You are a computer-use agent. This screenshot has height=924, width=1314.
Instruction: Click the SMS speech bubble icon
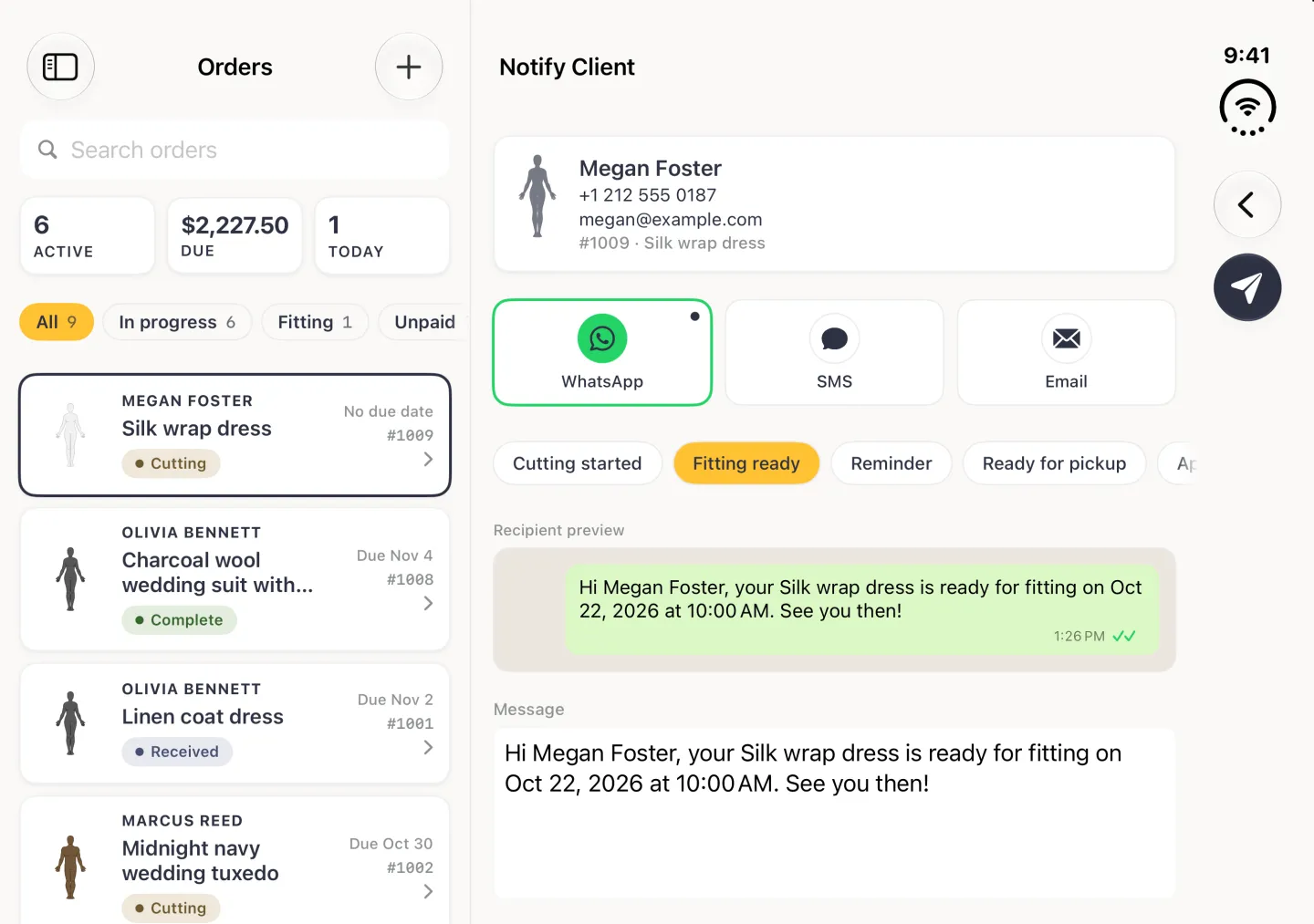pyautogui.click(x=834, y=338)
